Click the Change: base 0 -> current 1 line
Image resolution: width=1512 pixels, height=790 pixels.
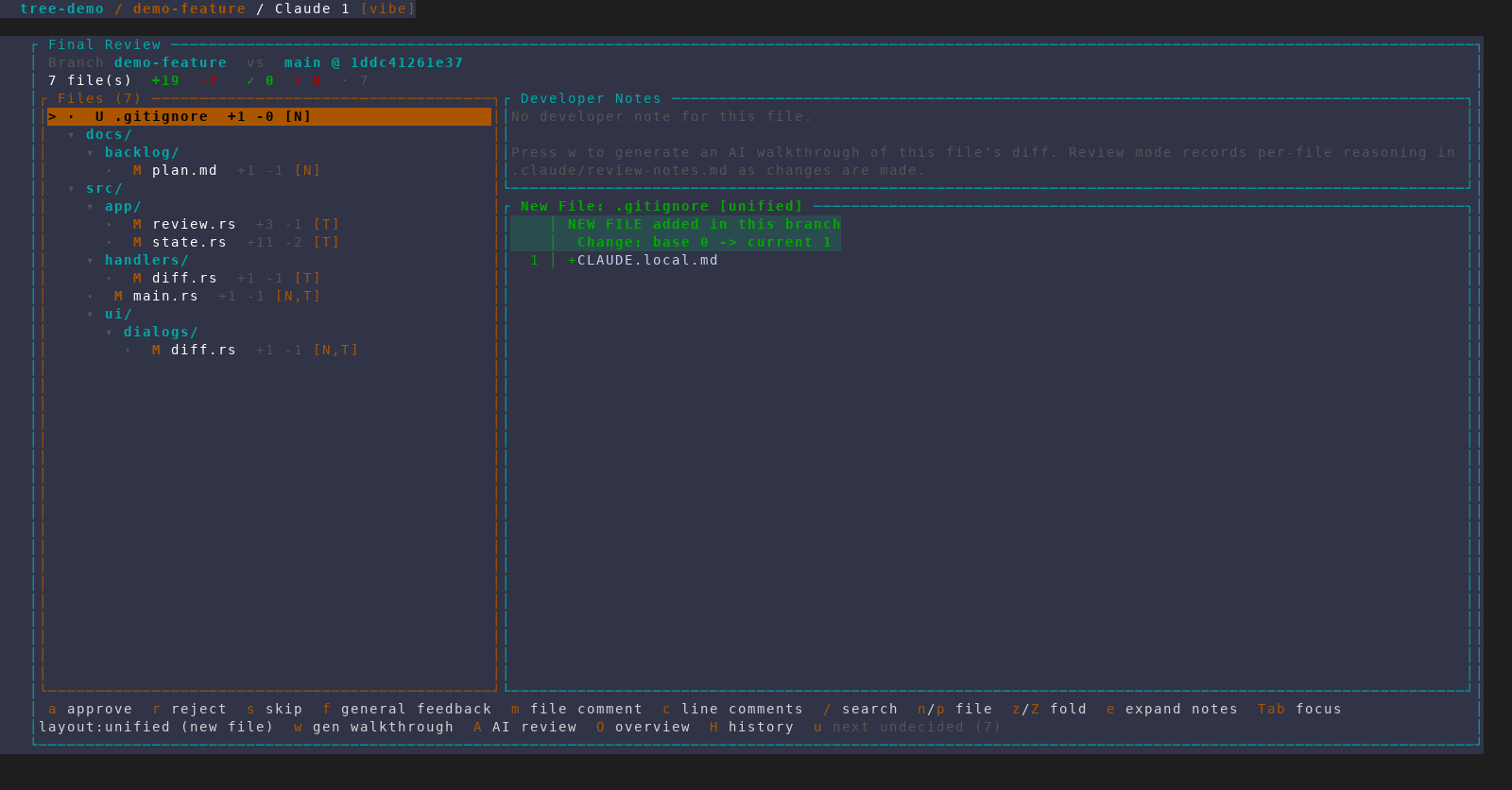tap(704, 242)
